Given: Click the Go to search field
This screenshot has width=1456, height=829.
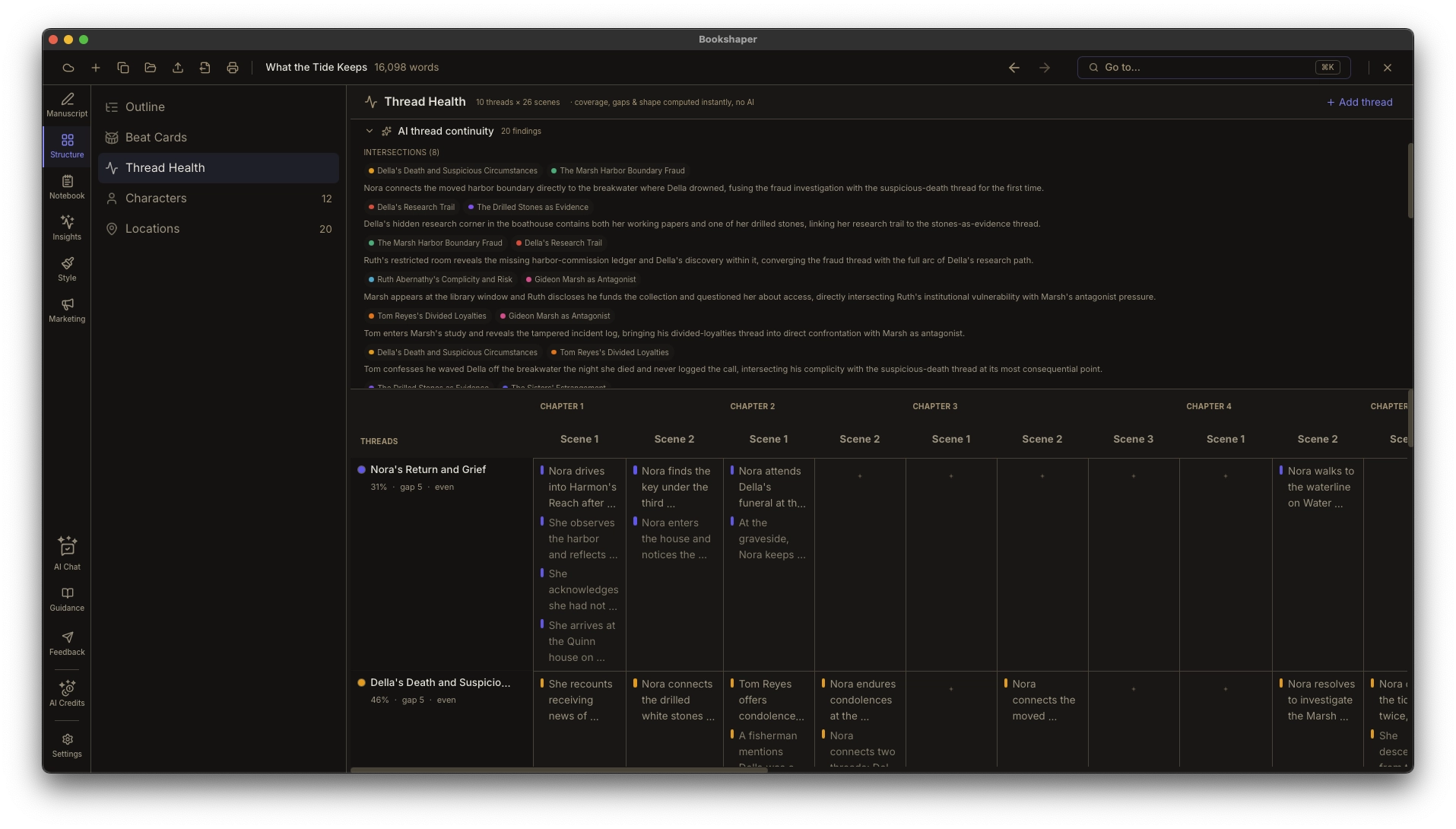Looking at the screenshot, I should pyautogui.click(x=1213, y=68).
